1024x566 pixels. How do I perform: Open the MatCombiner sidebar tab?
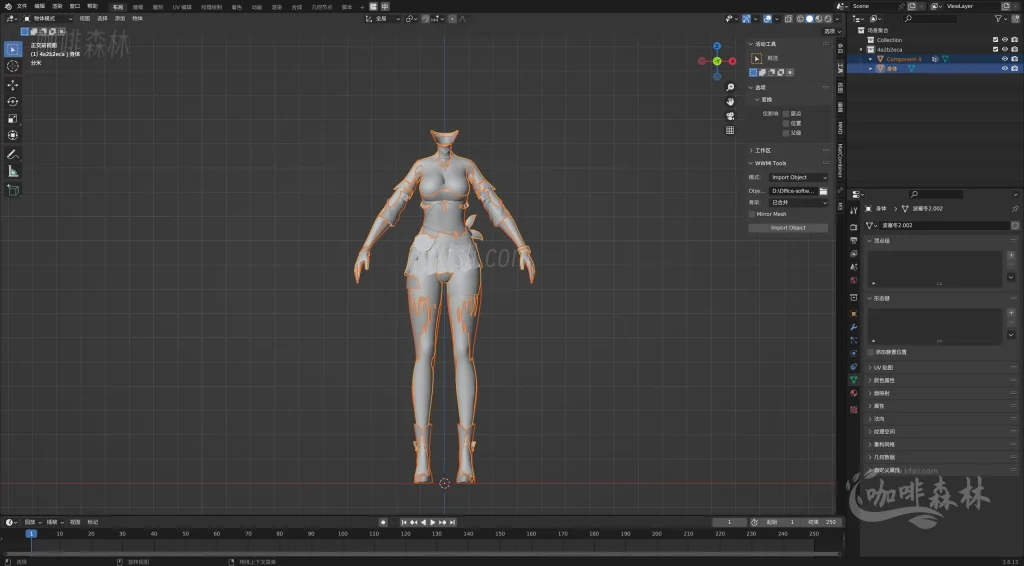click(840, 161)
